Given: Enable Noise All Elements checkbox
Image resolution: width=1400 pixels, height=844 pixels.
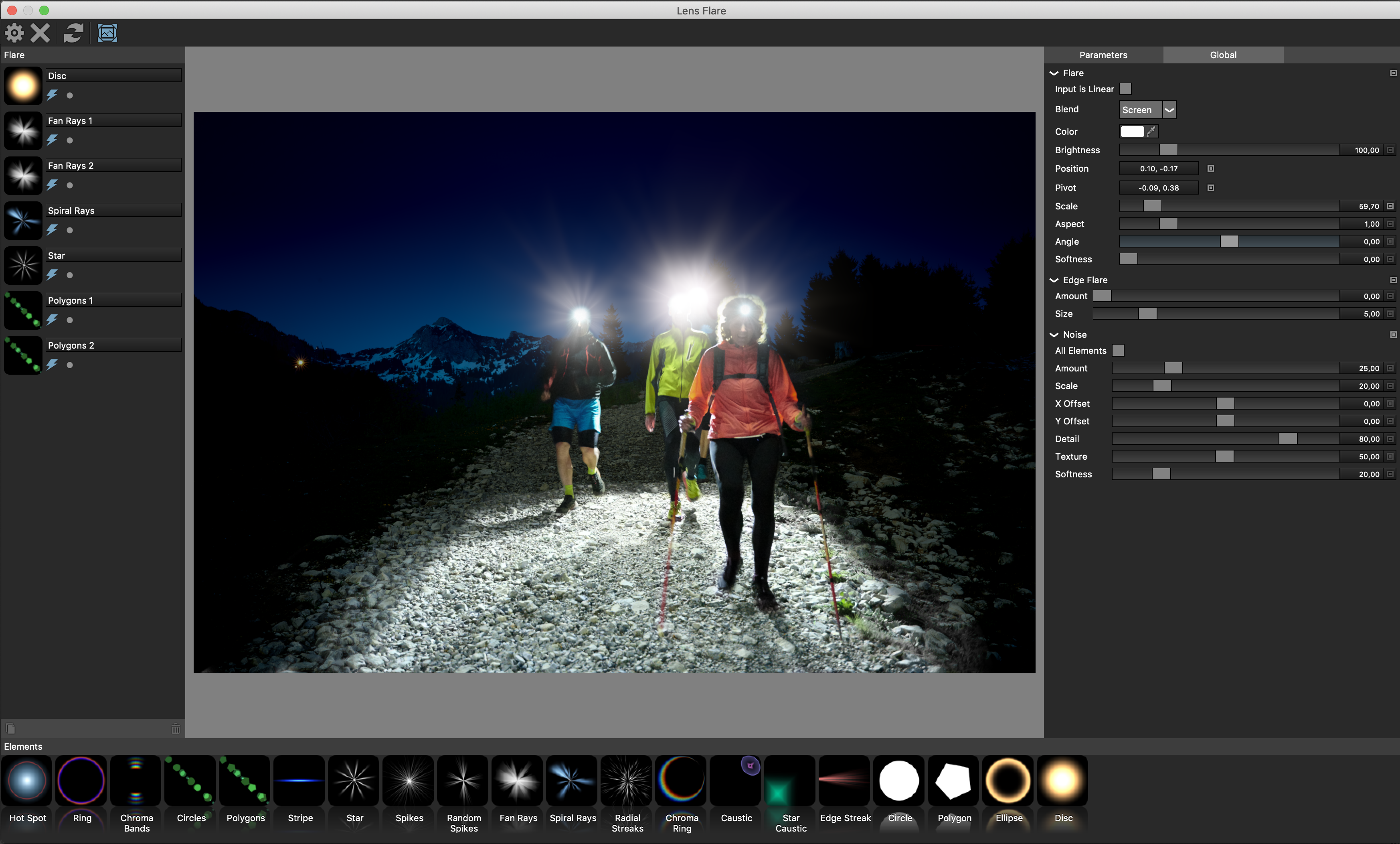Looking at the screenshot, I should point(1118,351).
